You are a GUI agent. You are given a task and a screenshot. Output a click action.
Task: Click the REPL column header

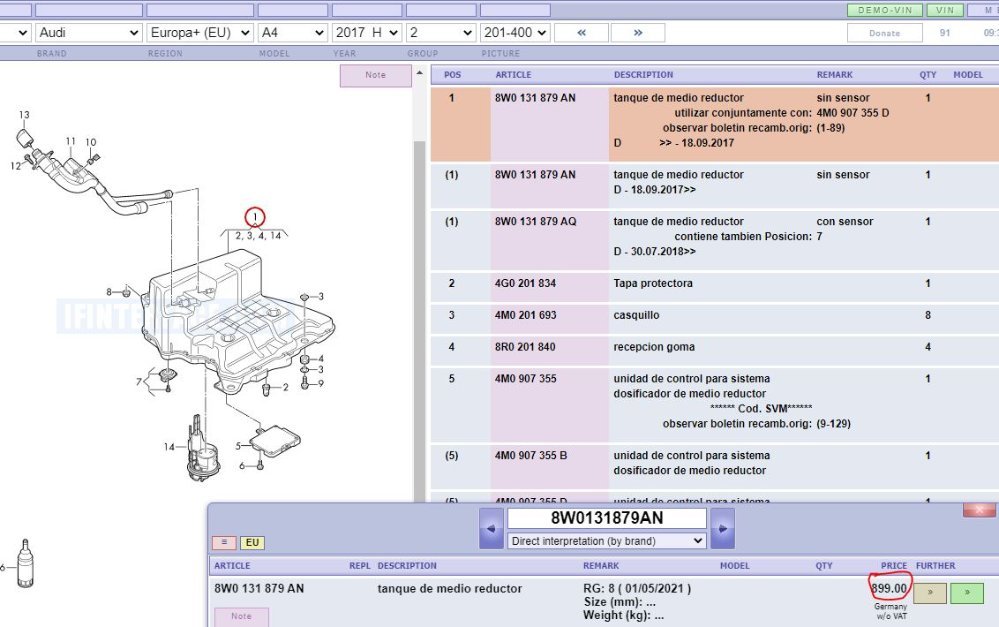[359, 565]
